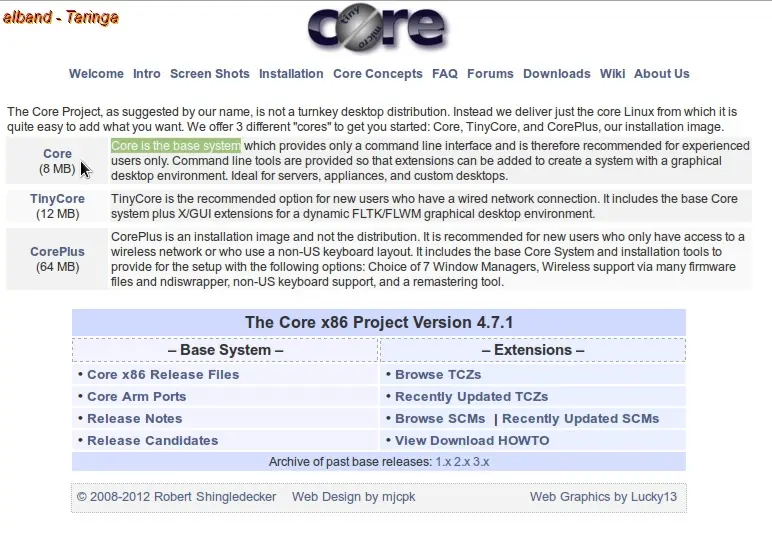Image resolution: width=772 pixels, height=533 pixels.
Task: Open the 1.x archive of past releases
Action: [x=443, y=462]
